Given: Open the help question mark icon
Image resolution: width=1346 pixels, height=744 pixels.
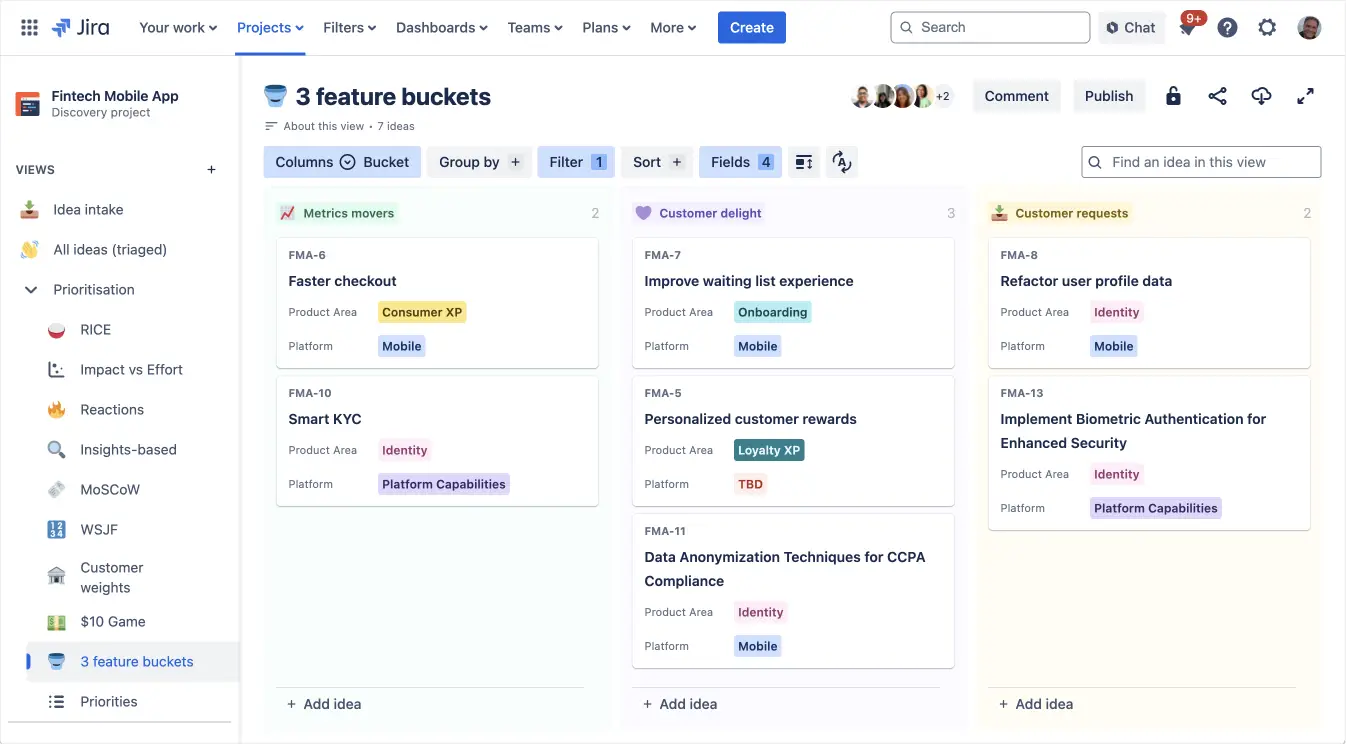Looking at the screenshot, I should pos(1227,28).
